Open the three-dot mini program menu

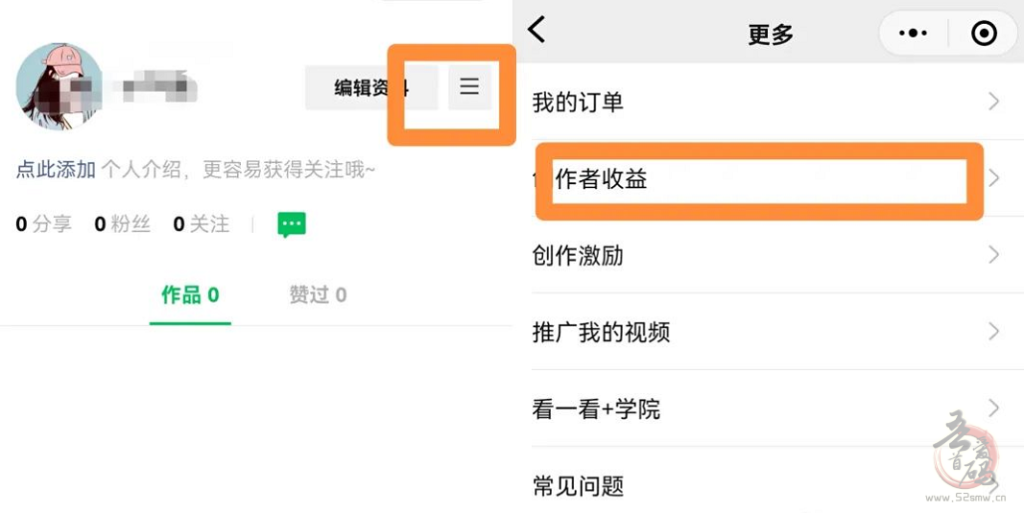pyautogui.click(x=912, y=33)
